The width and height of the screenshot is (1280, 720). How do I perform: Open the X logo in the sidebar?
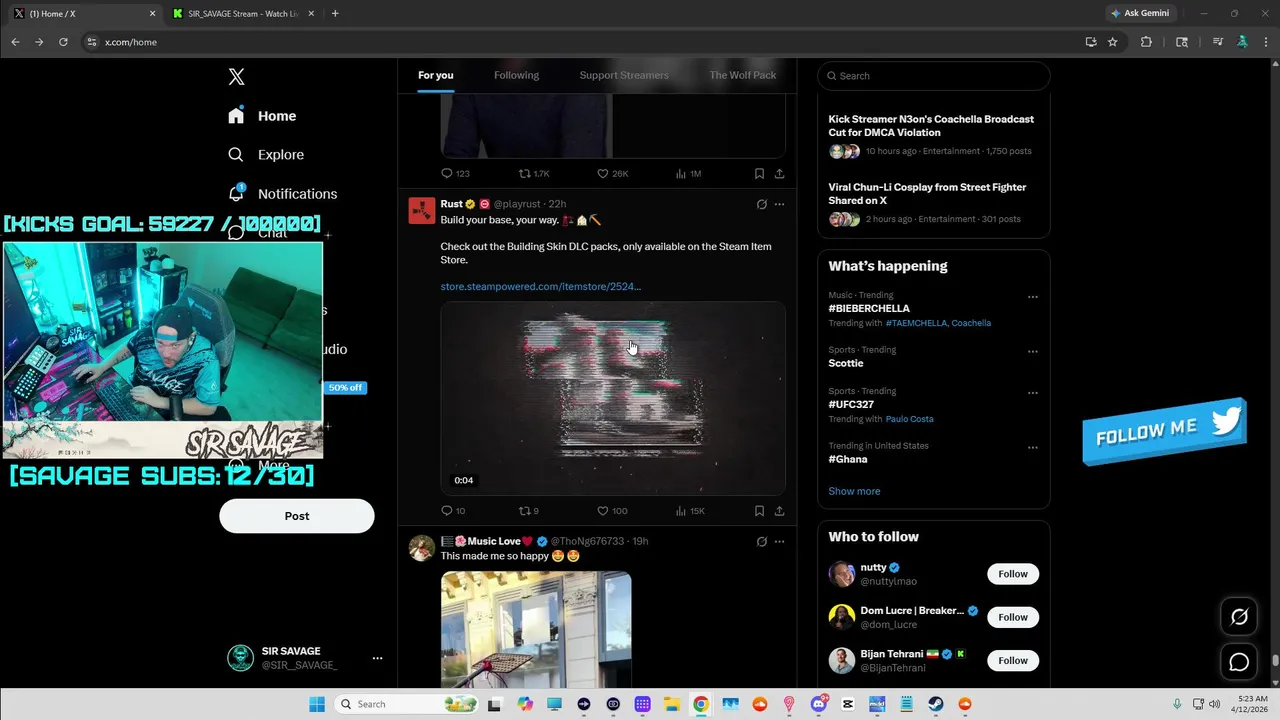[236, 77]
